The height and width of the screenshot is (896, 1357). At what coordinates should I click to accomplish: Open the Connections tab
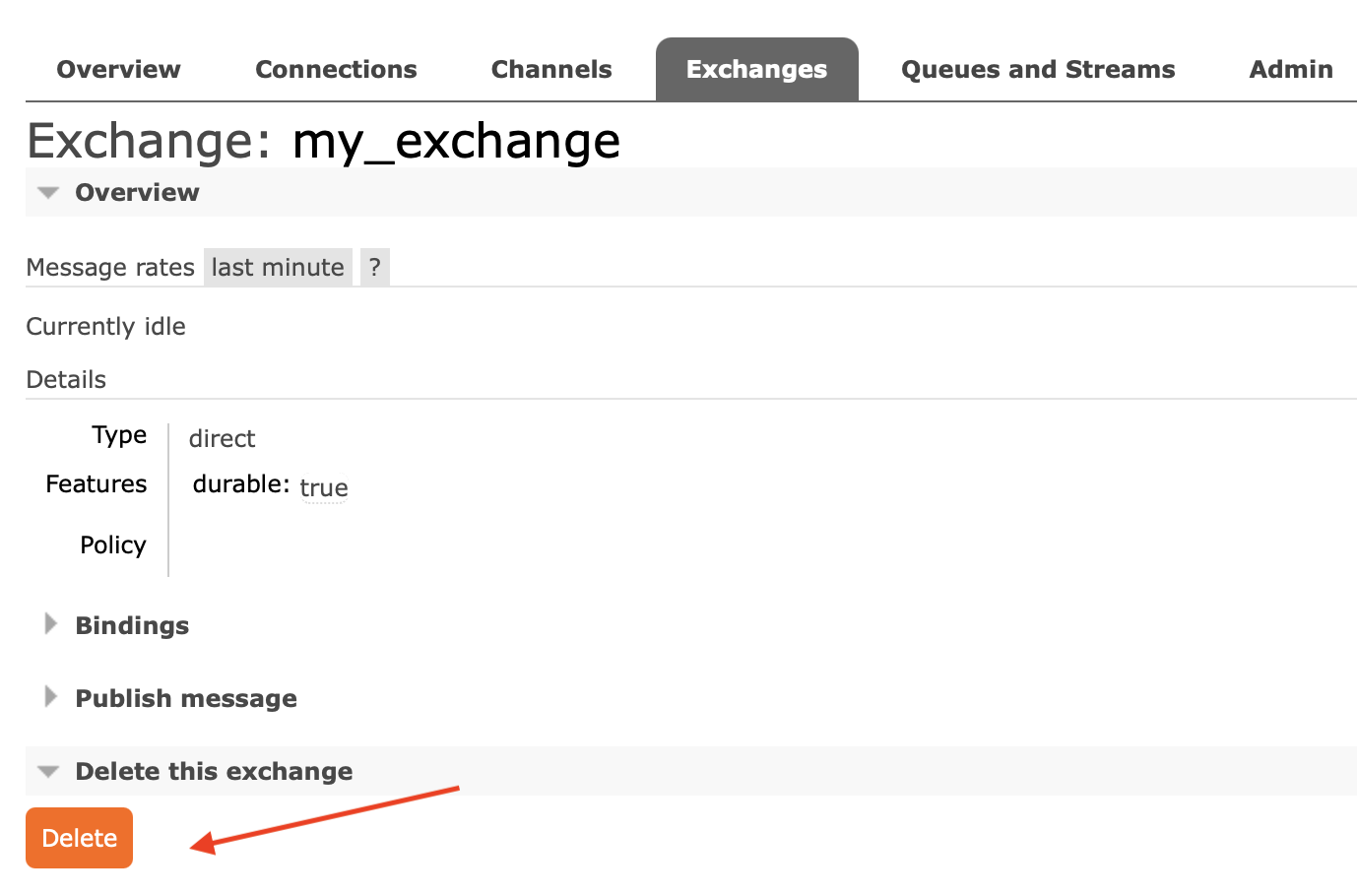coord(336,69)
